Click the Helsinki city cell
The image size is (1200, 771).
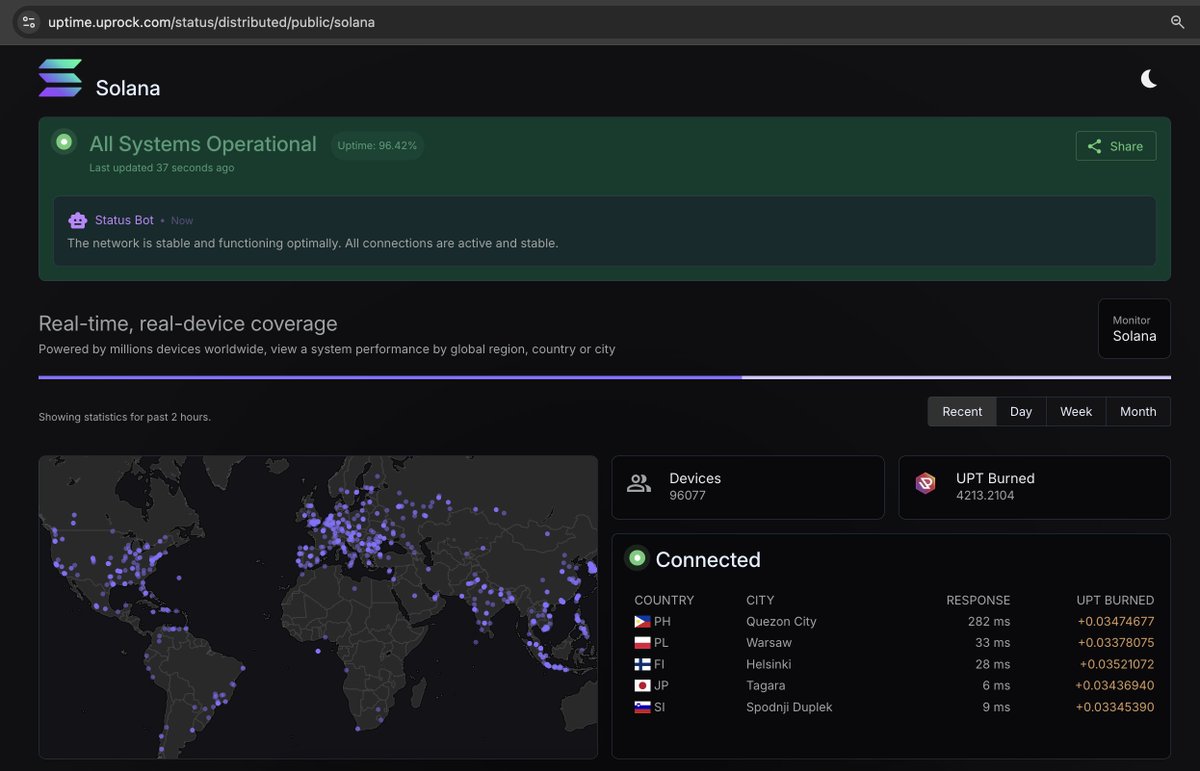(x=769, y=664)
